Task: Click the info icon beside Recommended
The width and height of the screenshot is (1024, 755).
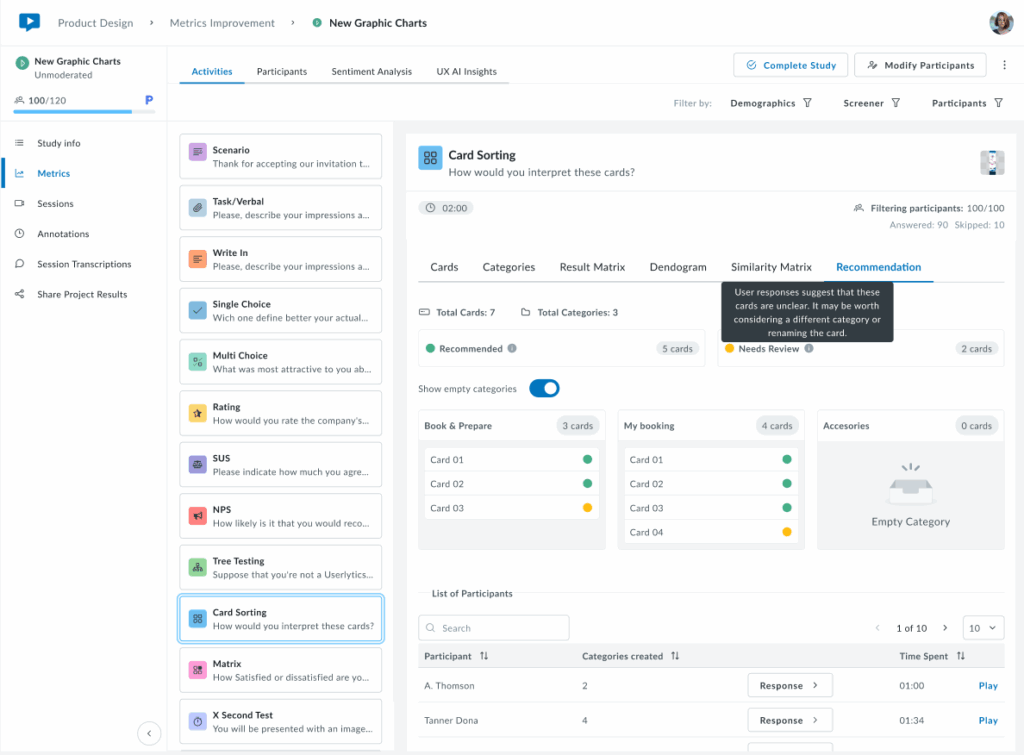Action: tap(512, 349)
